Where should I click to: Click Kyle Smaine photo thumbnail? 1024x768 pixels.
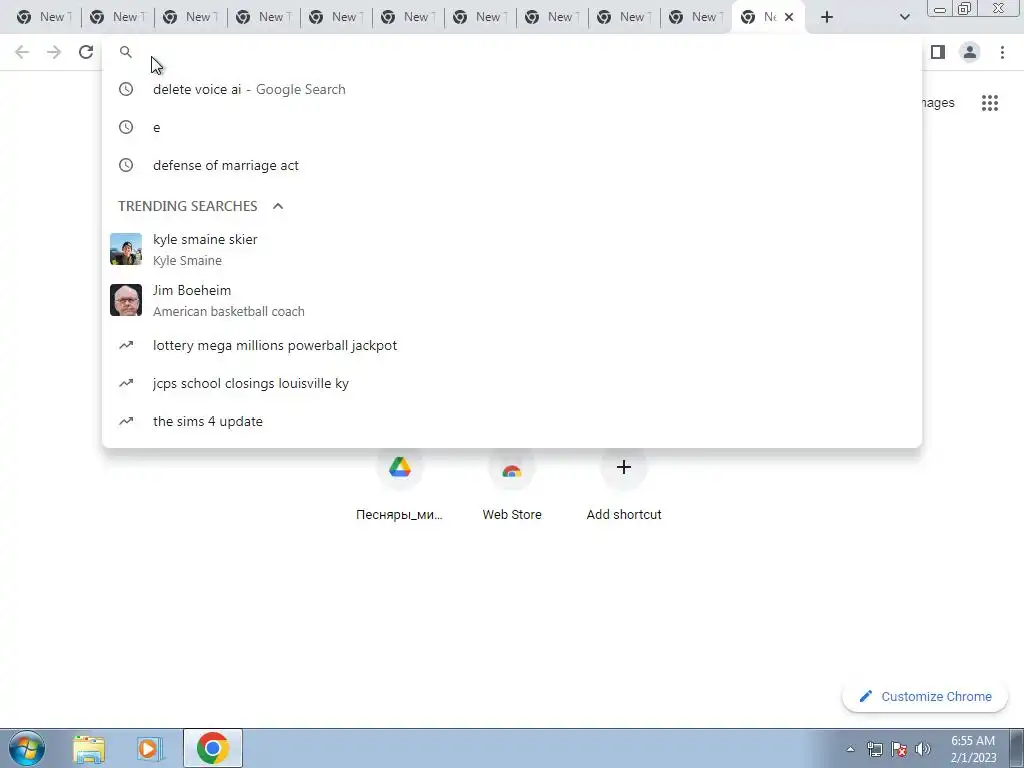point(126,249)
